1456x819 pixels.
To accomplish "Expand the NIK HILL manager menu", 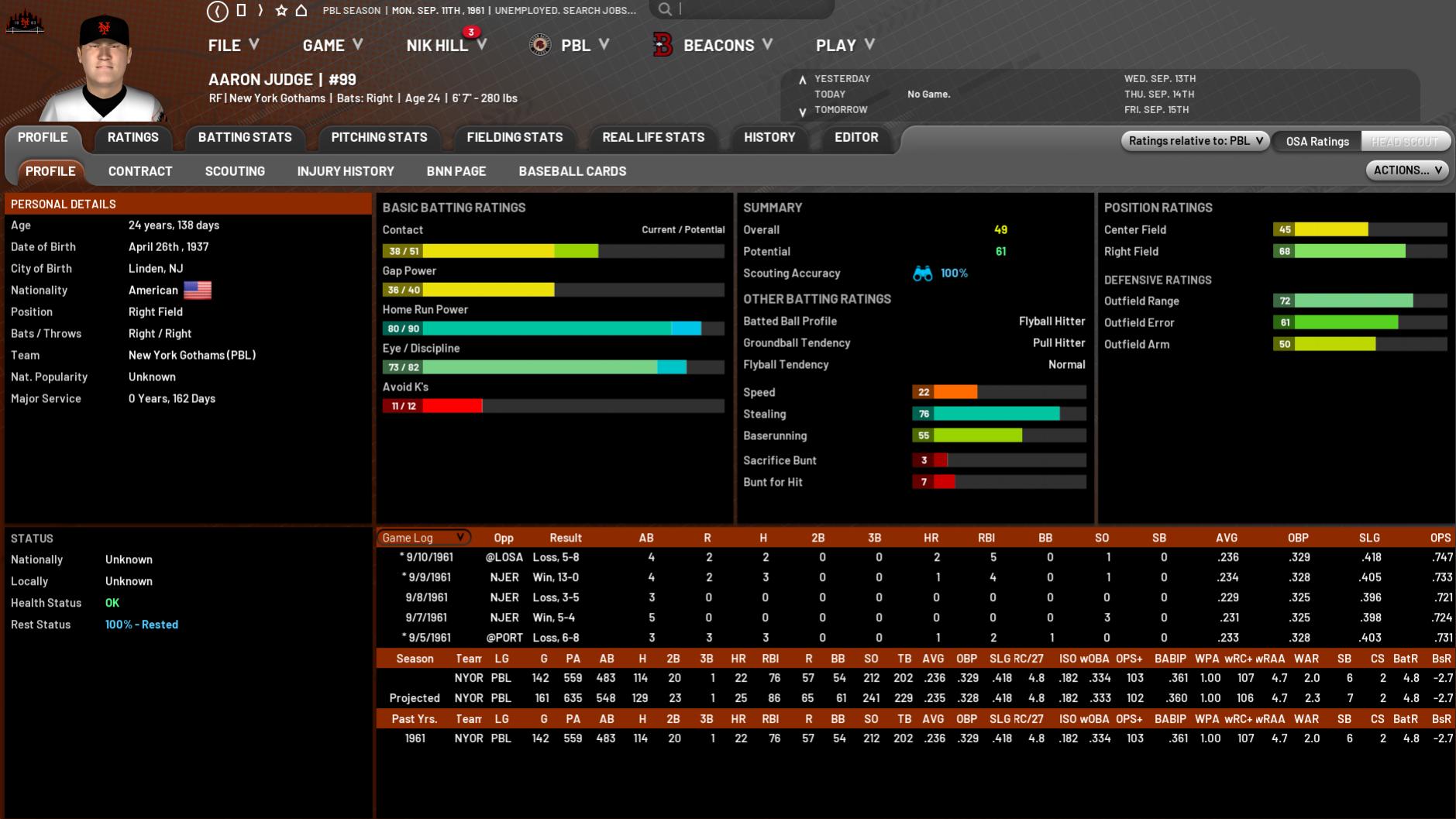I will (446, 45).
